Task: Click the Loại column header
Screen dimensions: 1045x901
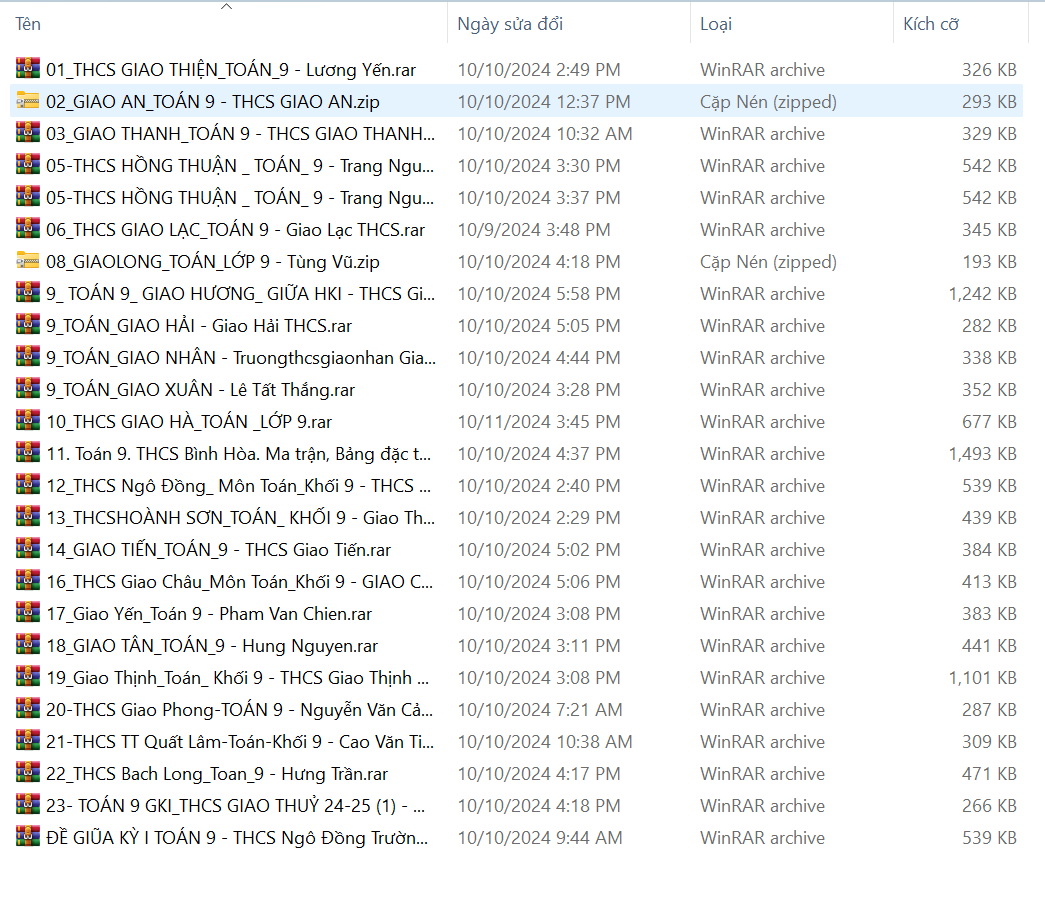Action: [x=716, y=24]
